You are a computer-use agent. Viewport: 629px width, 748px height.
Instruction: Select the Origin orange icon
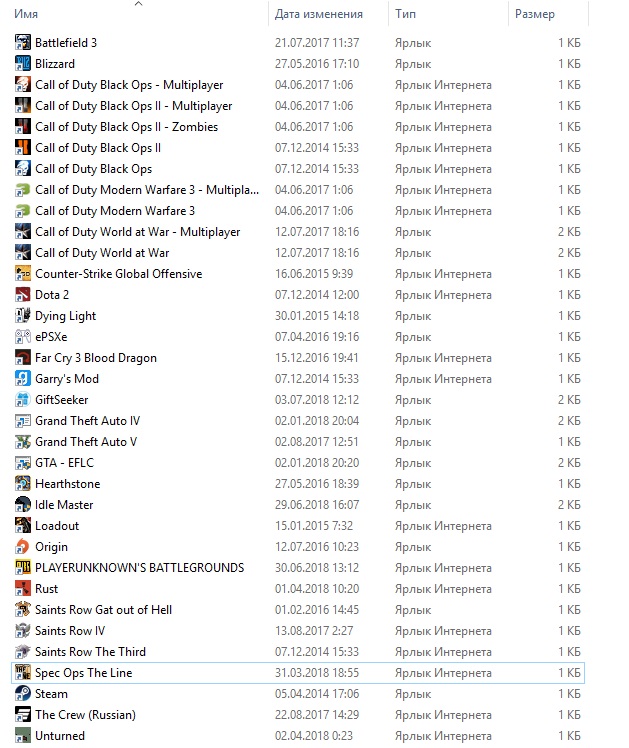point(22,546)
